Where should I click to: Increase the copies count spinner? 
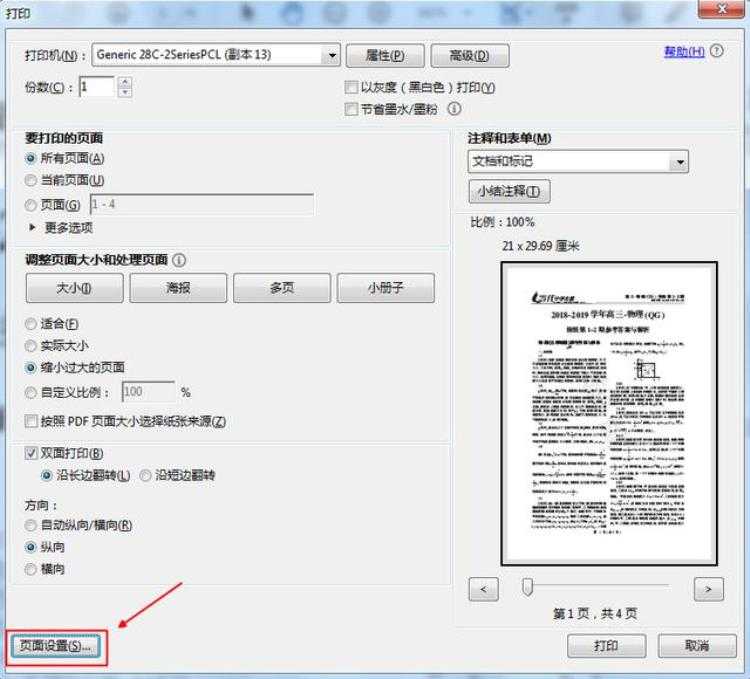tap(124, 82)
